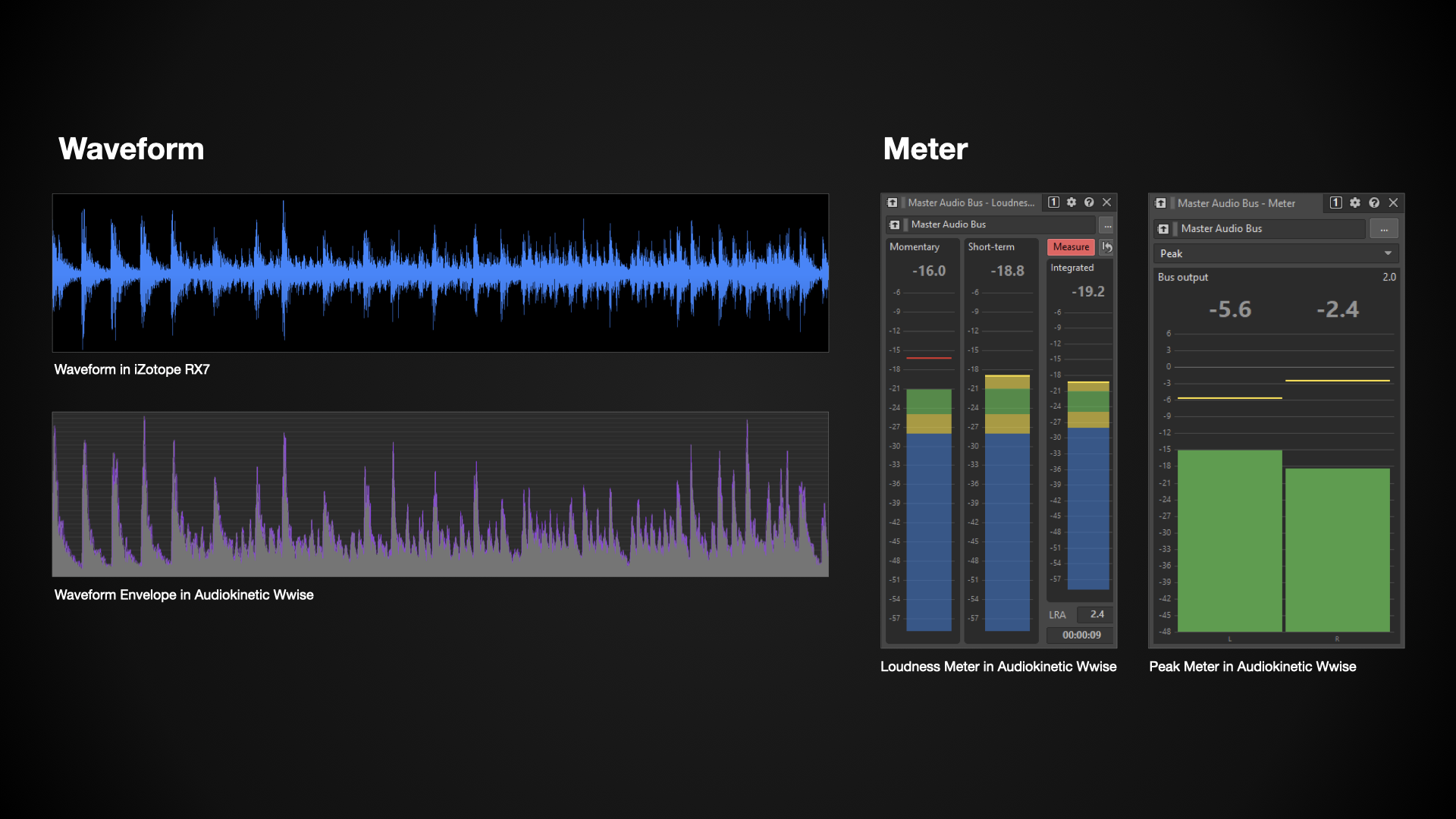Viewport: 1456px width, 819px height.
Task: Click bus icon beside Master Audio Bus in Meter panel
Action: coord(1163,229)
